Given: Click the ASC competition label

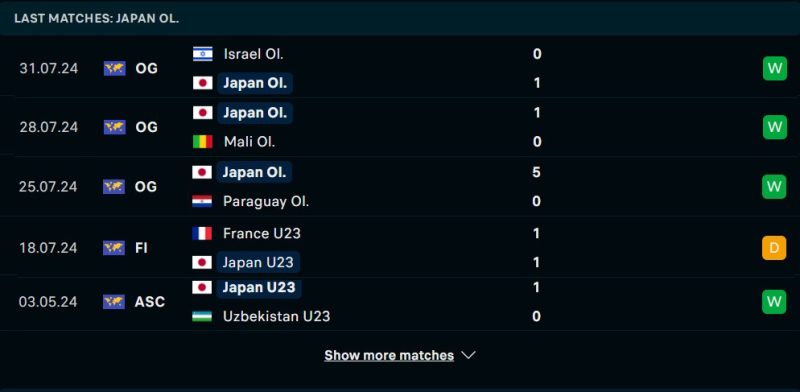Looking at the screenshot, I should [149, 302].
